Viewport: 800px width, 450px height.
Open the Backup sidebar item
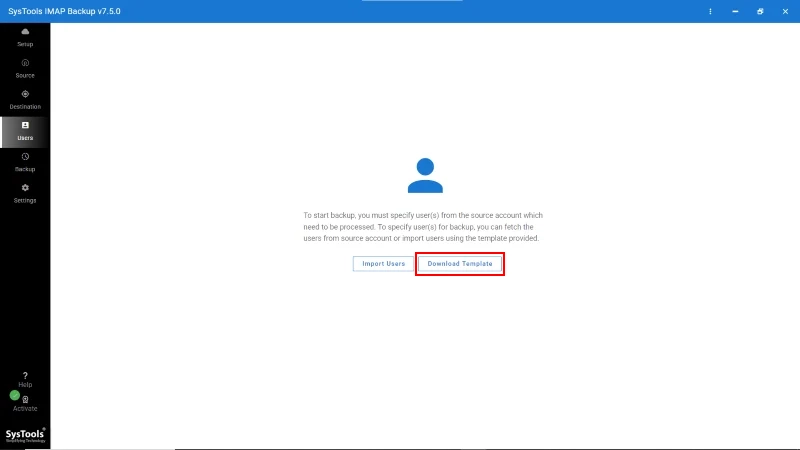tap(25, 163)
